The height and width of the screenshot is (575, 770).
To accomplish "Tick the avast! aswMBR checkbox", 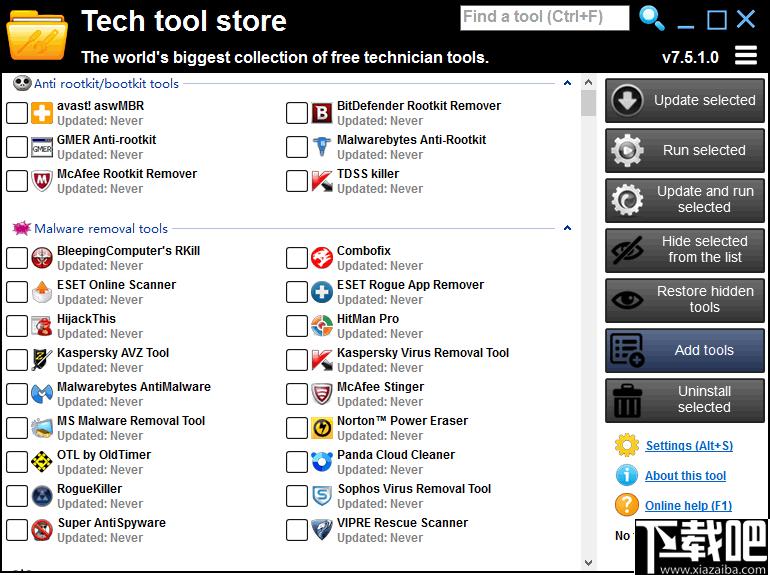I will 17,113.
